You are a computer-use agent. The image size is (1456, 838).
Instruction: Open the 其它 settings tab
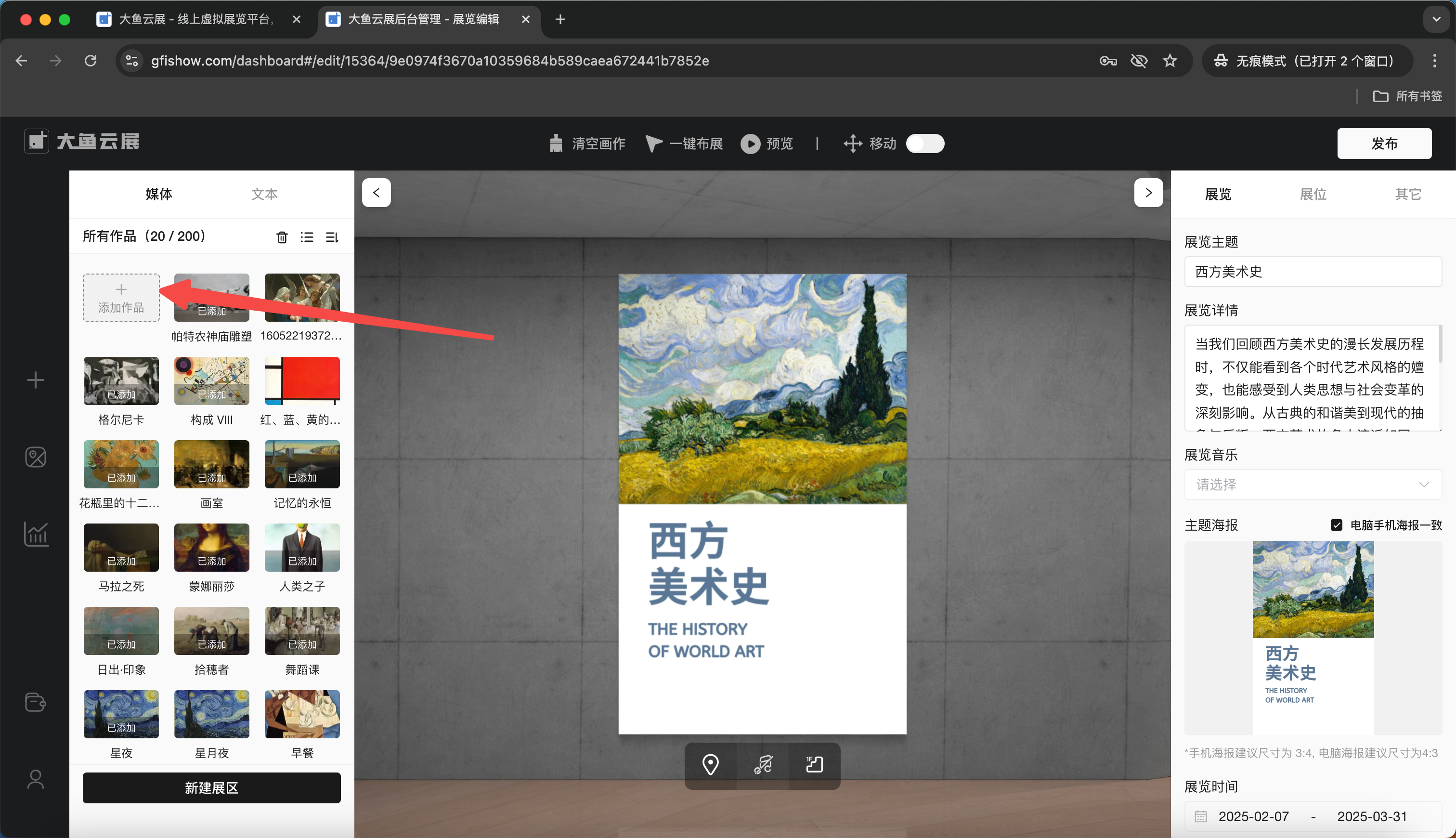[x=1408, y=194]
